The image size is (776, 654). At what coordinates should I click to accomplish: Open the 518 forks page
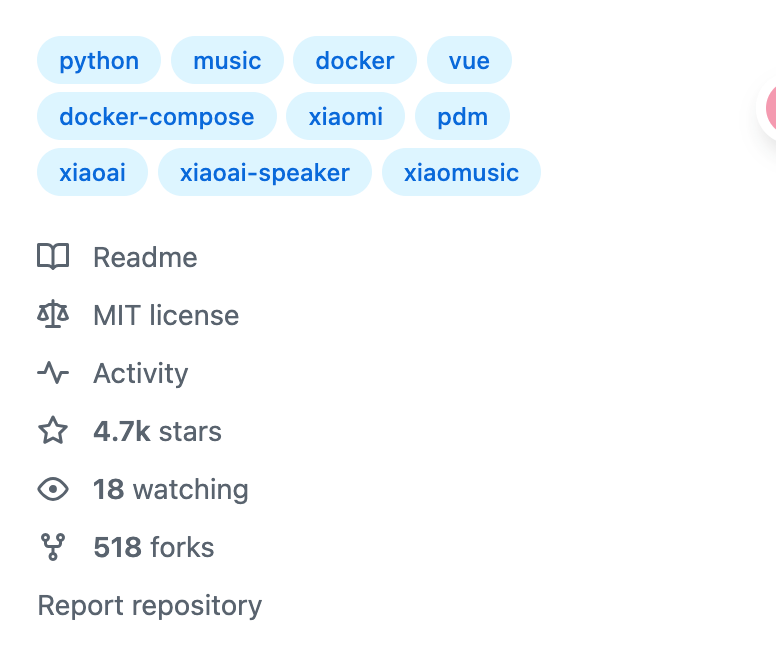(153, 547)
